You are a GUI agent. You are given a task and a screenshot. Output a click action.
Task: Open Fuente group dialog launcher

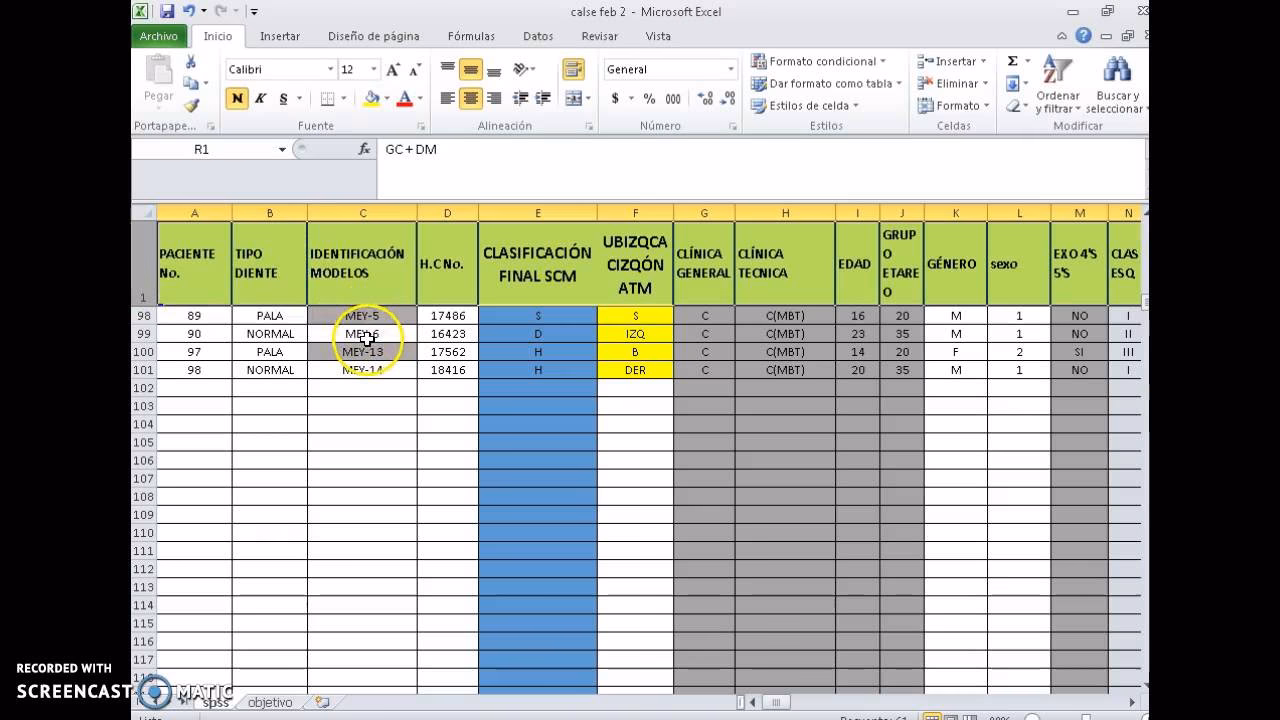[x=420, y=127]
